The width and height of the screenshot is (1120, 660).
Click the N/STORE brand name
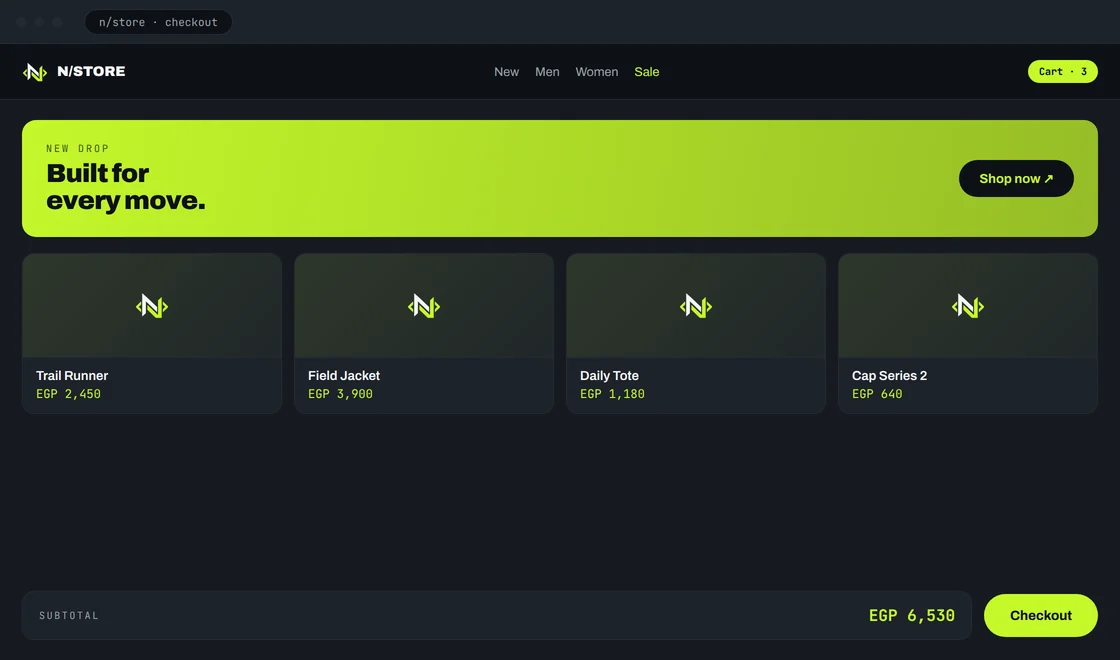[91, 71]
